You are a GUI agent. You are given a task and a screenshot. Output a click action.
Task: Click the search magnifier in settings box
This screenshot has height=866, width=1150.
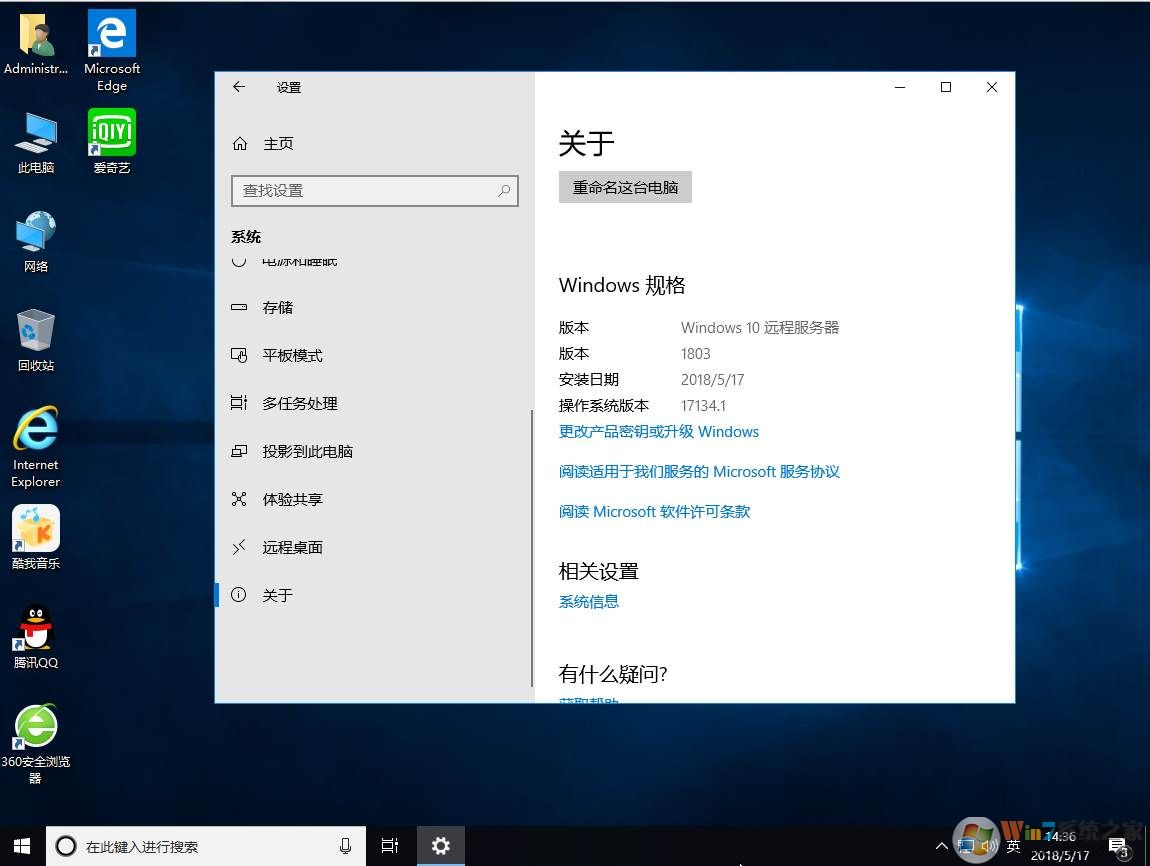click(504, 190)
